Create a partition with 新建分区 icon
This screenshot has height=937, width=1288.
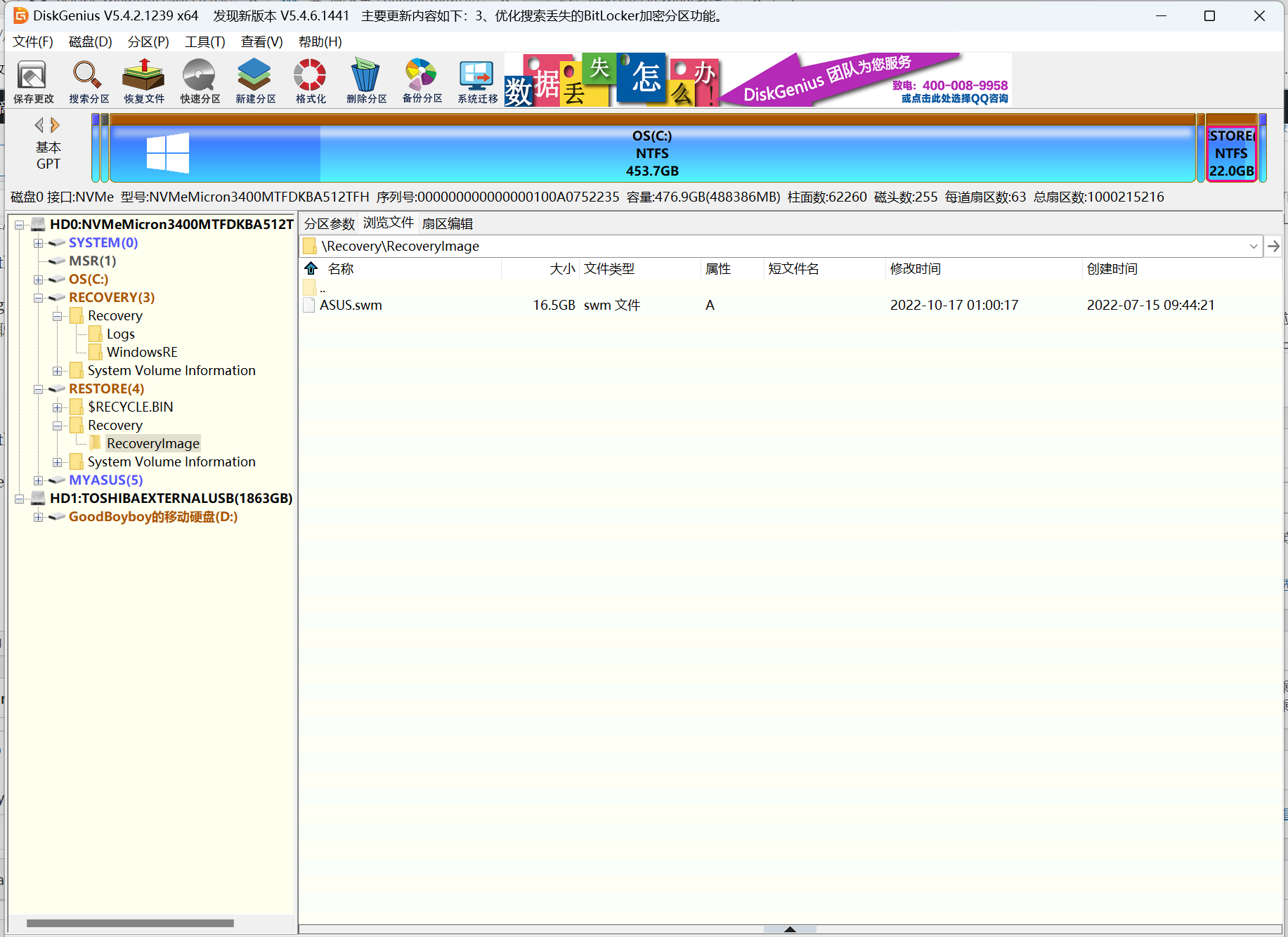coord(254,79)
